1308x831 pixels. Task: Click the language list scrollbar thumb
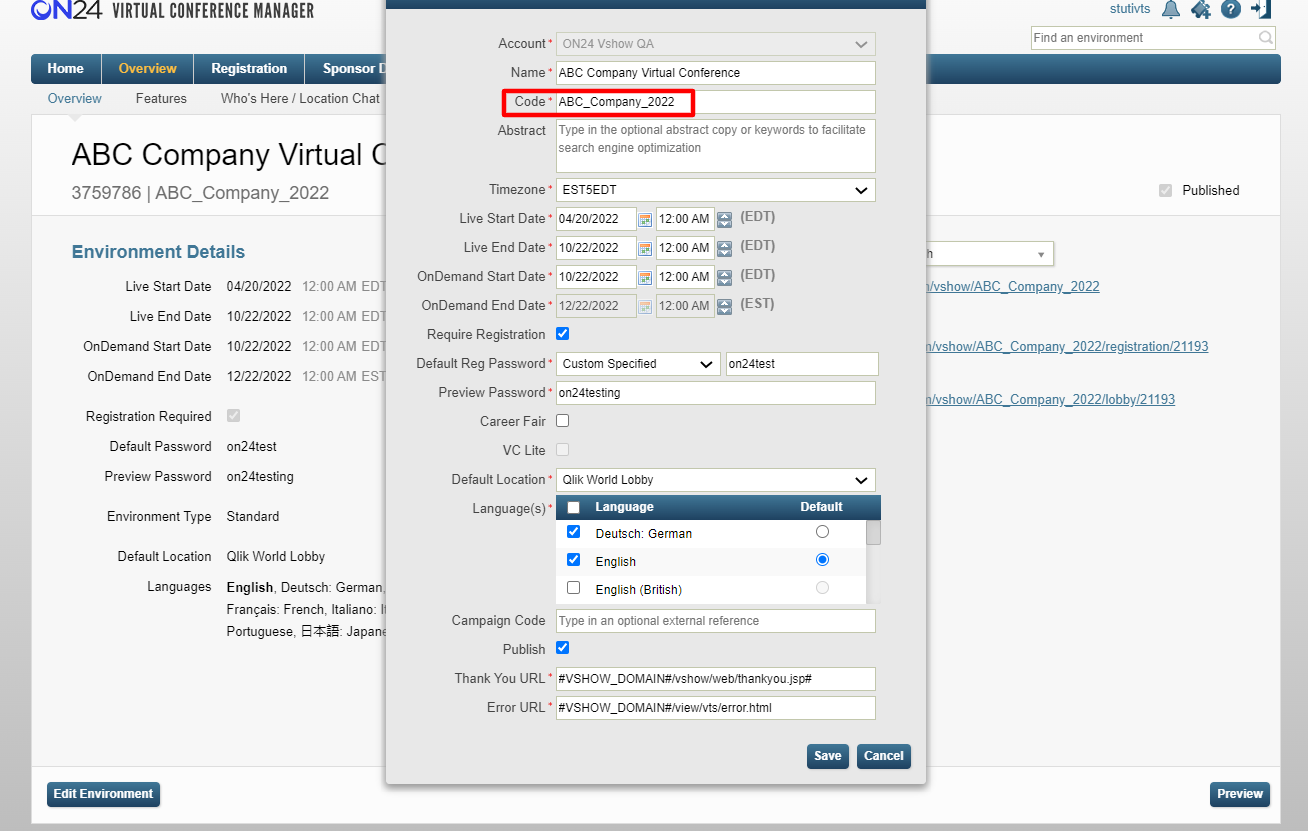coord(873,532)
